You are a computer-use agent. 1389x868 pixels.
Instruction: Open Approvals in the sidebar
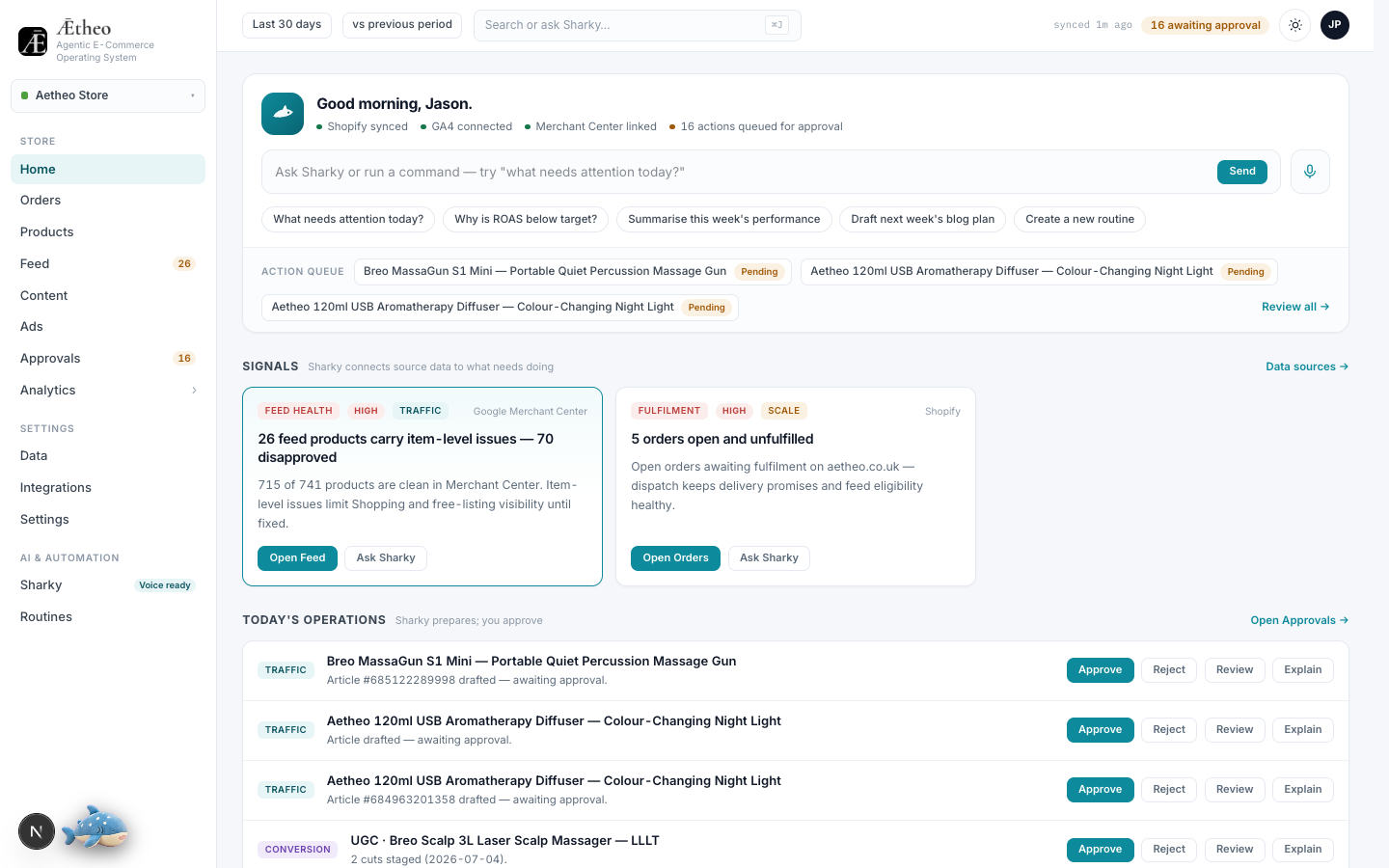[108, 359]
